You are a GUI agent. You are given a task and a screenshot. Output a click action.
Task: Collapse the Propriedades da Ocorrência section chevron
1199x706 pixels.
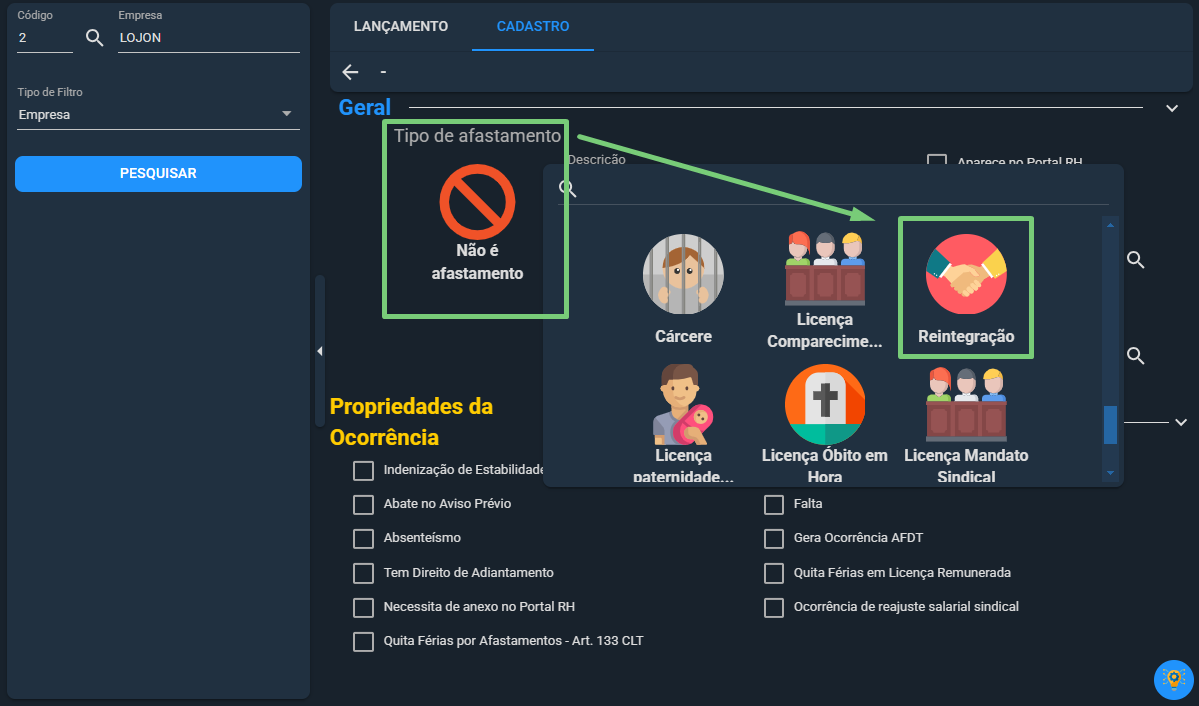(1181, 422)
